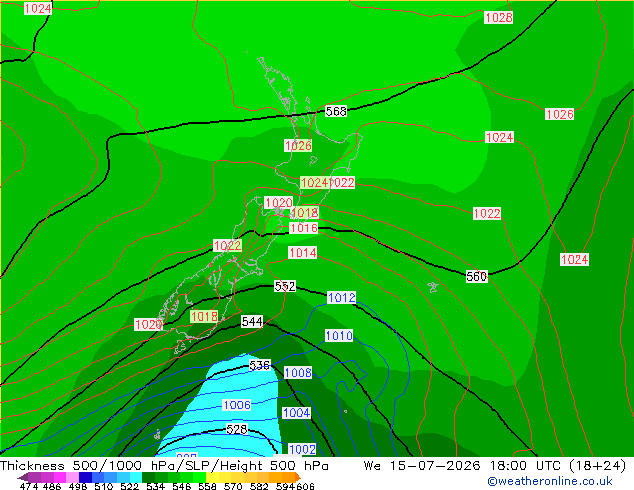
Task: Click the 1016 isobar label
Action: [x=304, y=228]
